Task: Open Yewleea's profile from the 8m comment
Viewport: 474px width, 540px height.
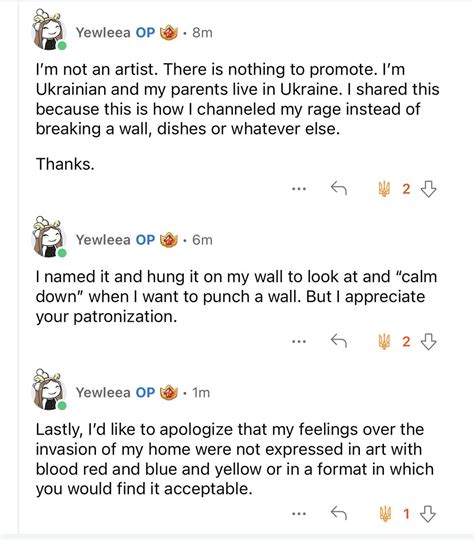Action: click(103, 33)
